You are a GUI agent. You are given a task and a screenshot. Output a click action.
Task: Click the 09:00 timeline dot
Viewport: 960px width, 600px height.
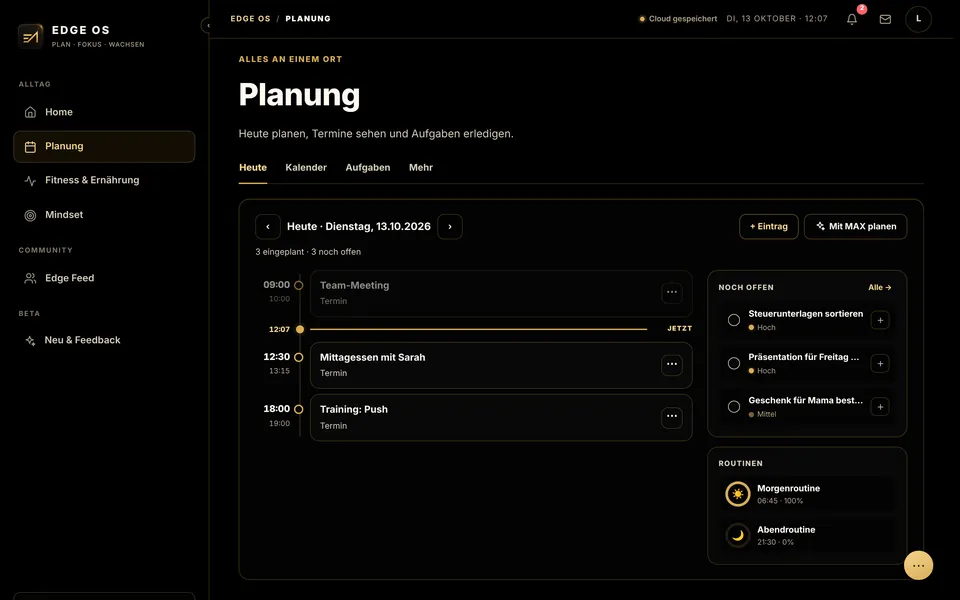point(299,285)
